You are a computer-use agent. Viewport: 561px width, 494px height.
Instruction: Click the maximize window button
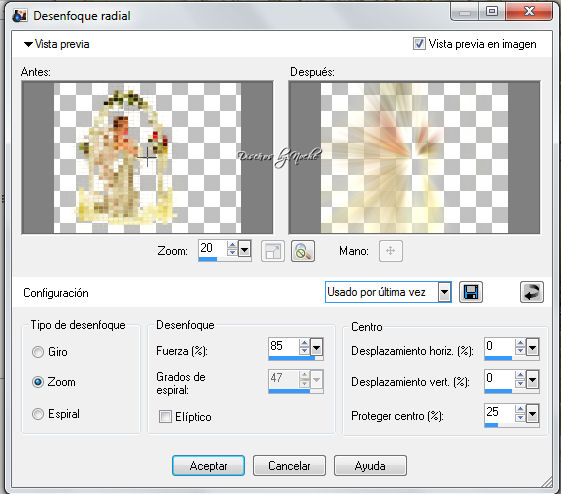492,11
